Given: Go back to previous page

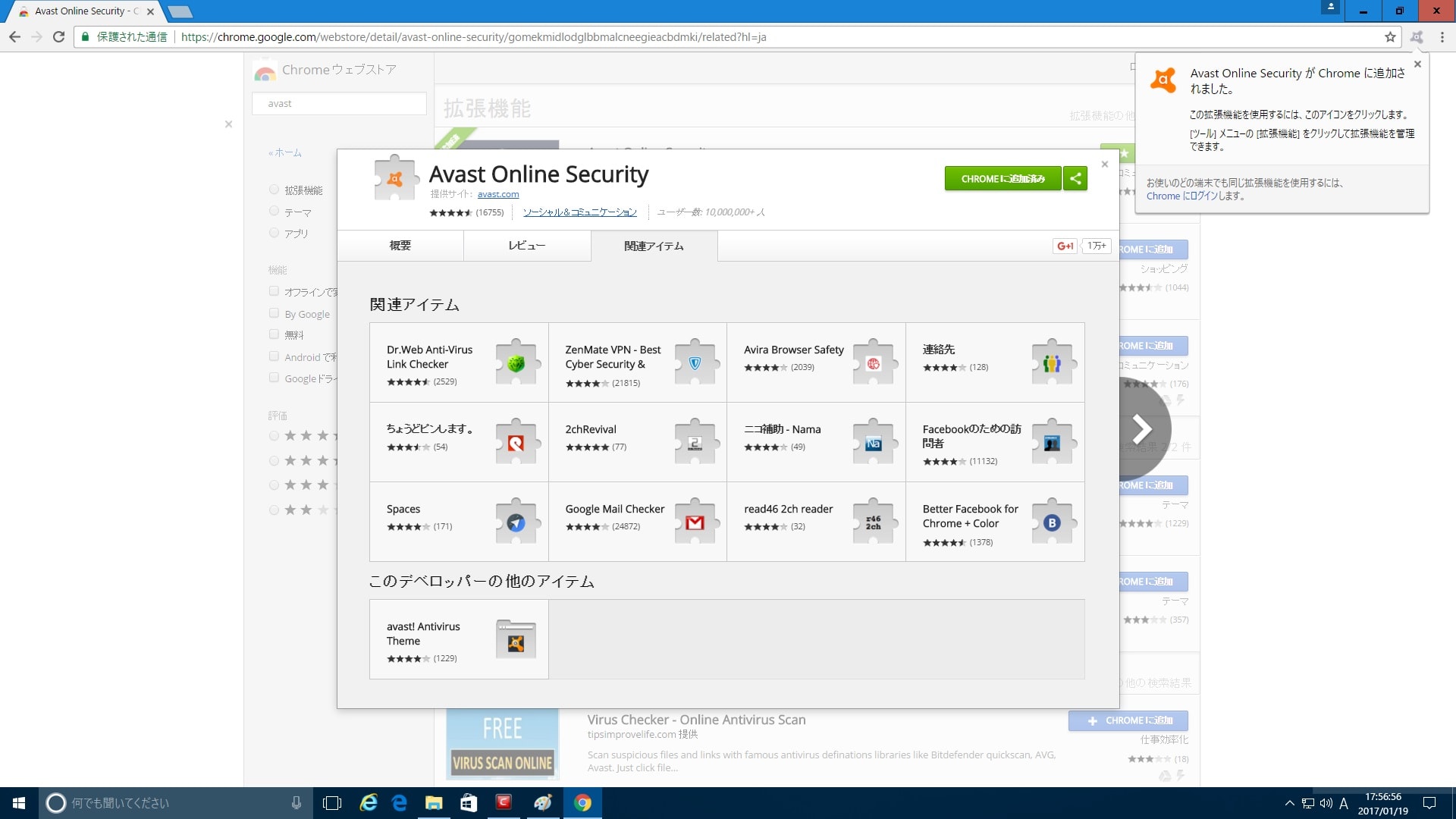Looking at the screenshot, I should (x=14, y=36).
